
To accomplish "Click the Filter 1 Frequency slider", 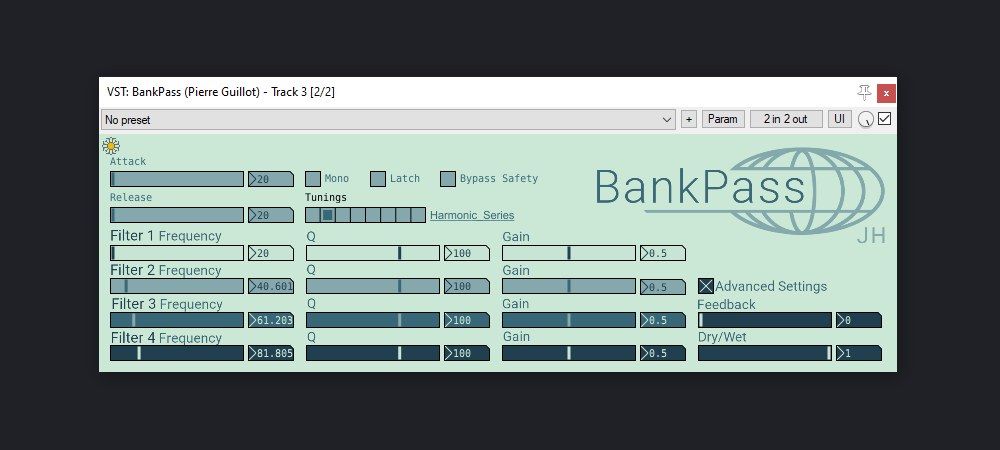I will pyautogui.click(x=177, y=253).
